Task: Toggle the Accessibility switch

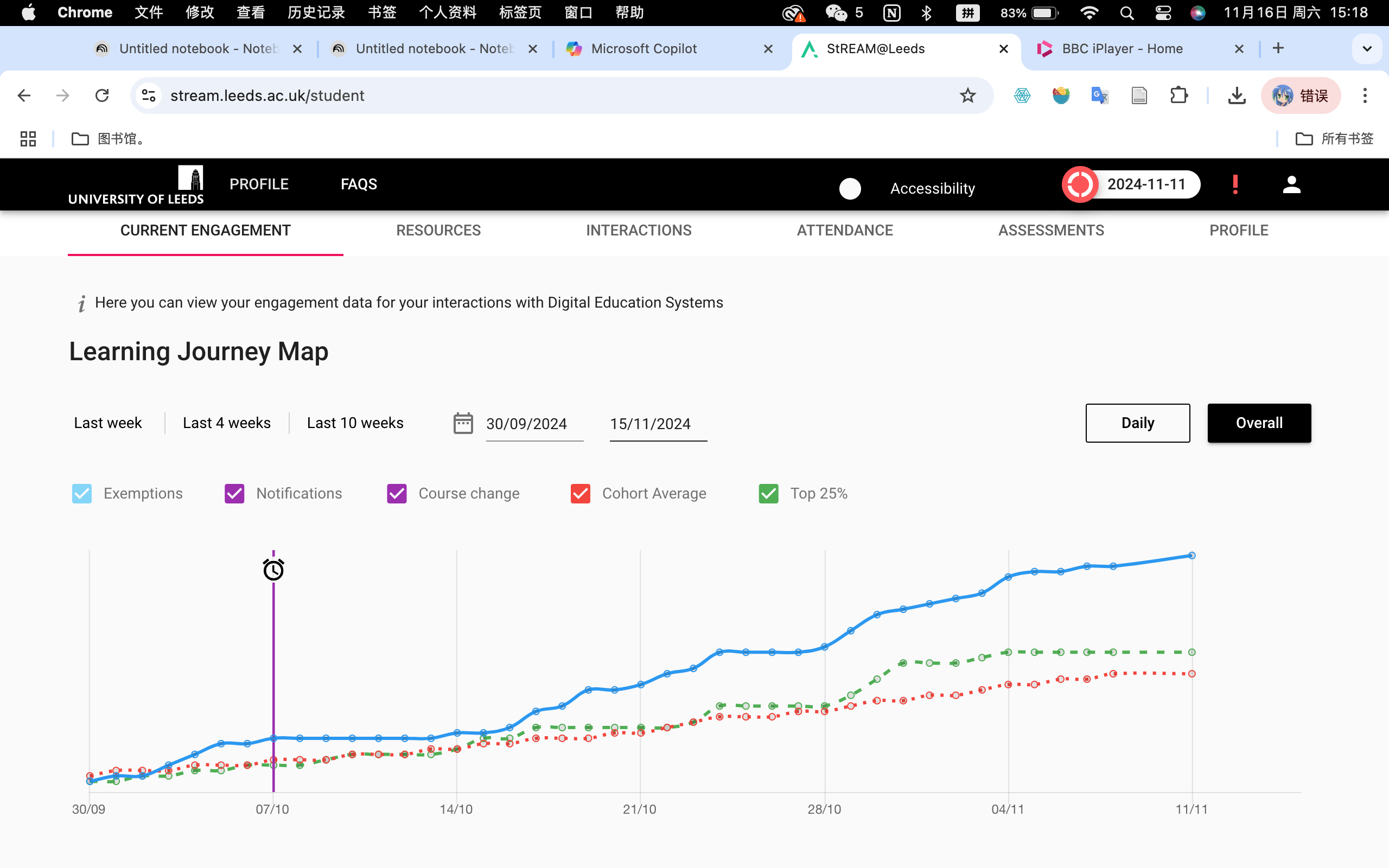Action: pos(850,188)
